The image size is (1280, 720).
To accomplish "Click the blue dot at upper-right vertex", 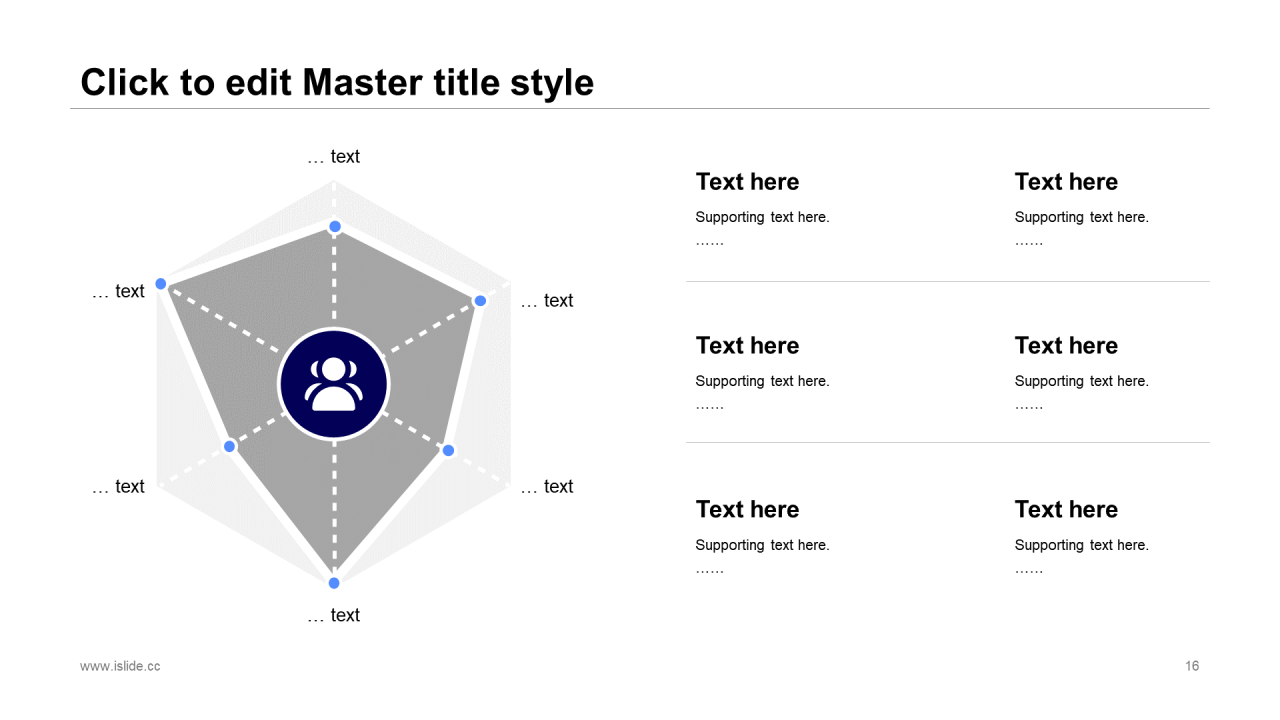I will click(480, 301).
